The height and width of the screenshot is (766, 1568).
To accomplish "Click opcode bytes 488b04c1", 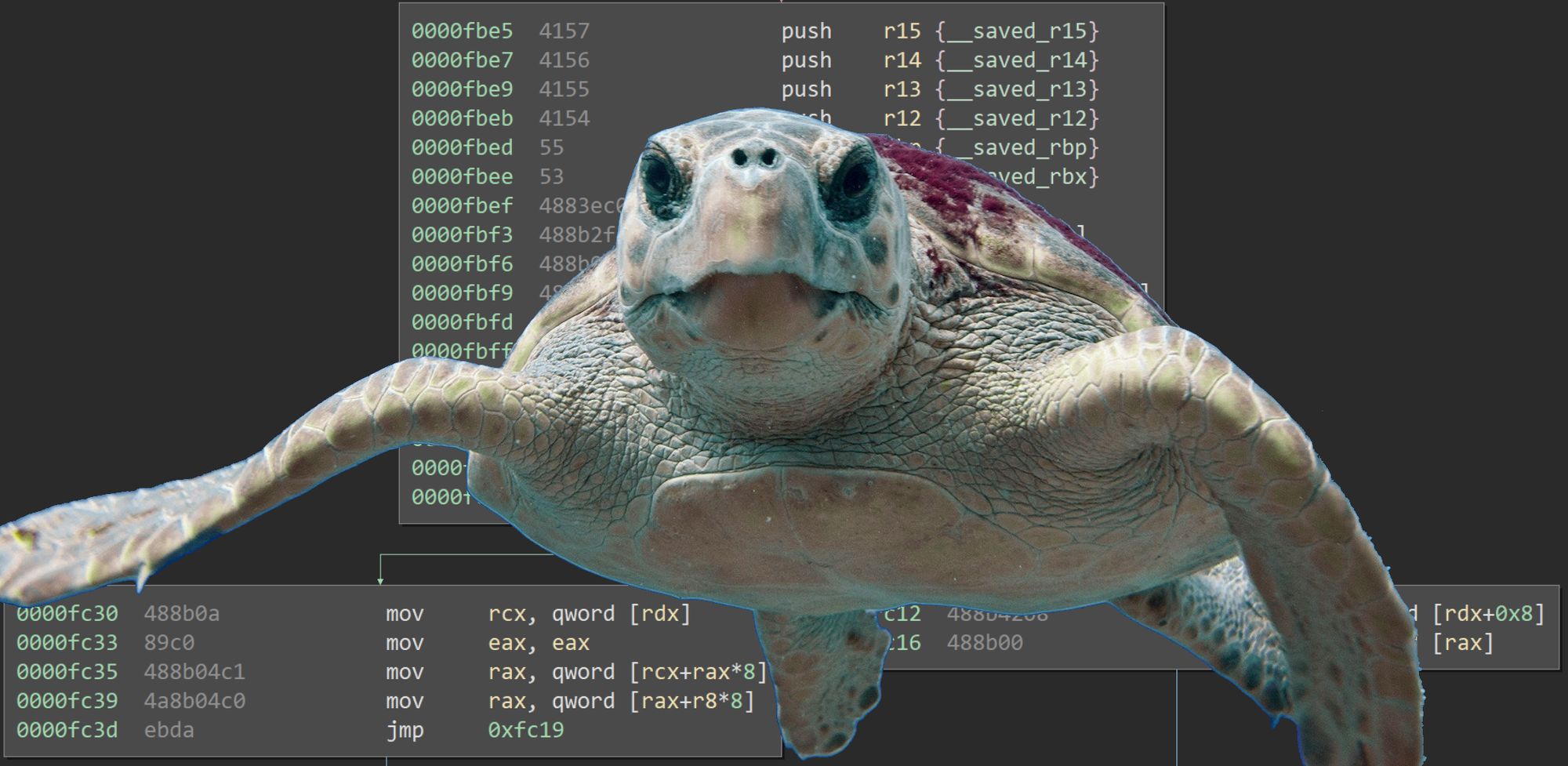I will tap(194, 672).
